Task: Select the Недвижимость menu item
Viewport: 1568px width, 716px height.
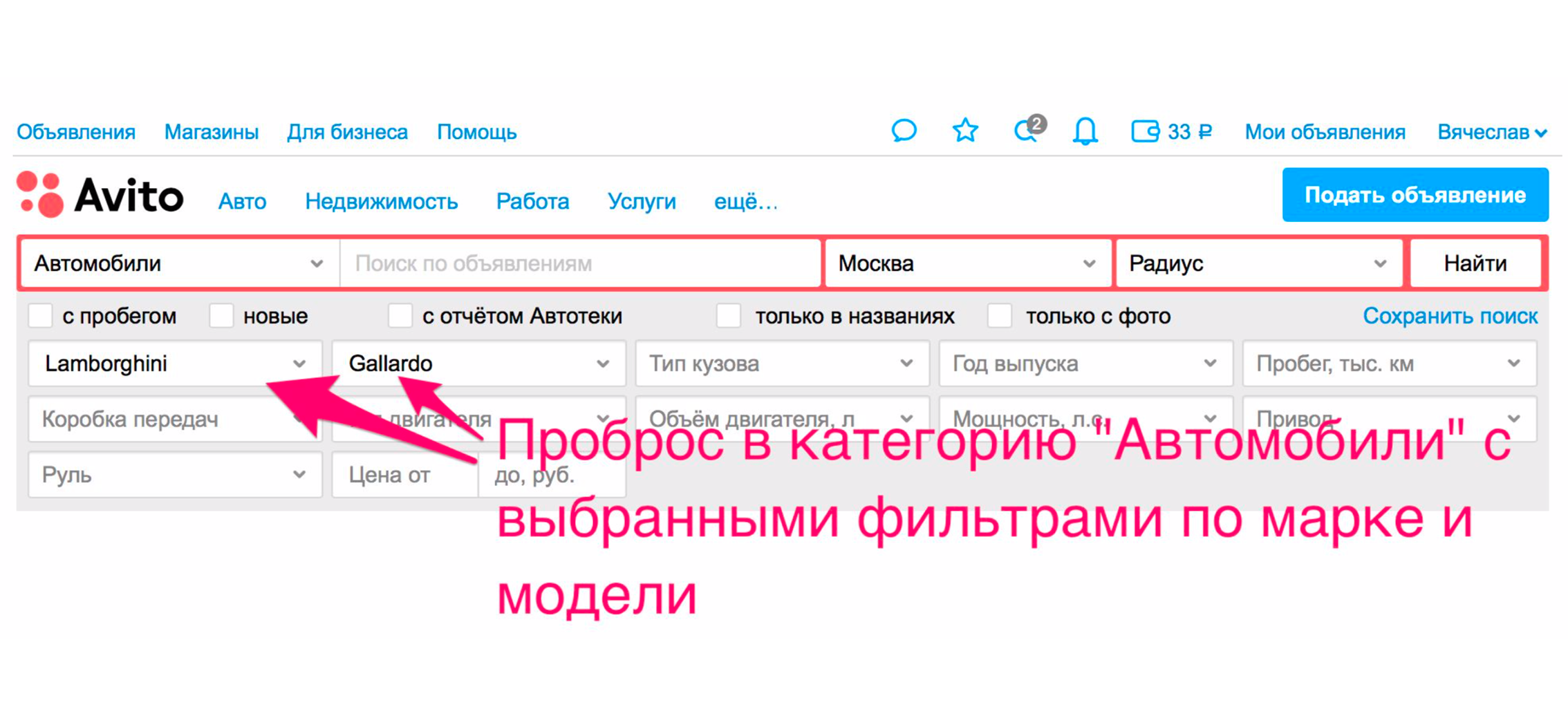Action: click(x=382, y=202)
